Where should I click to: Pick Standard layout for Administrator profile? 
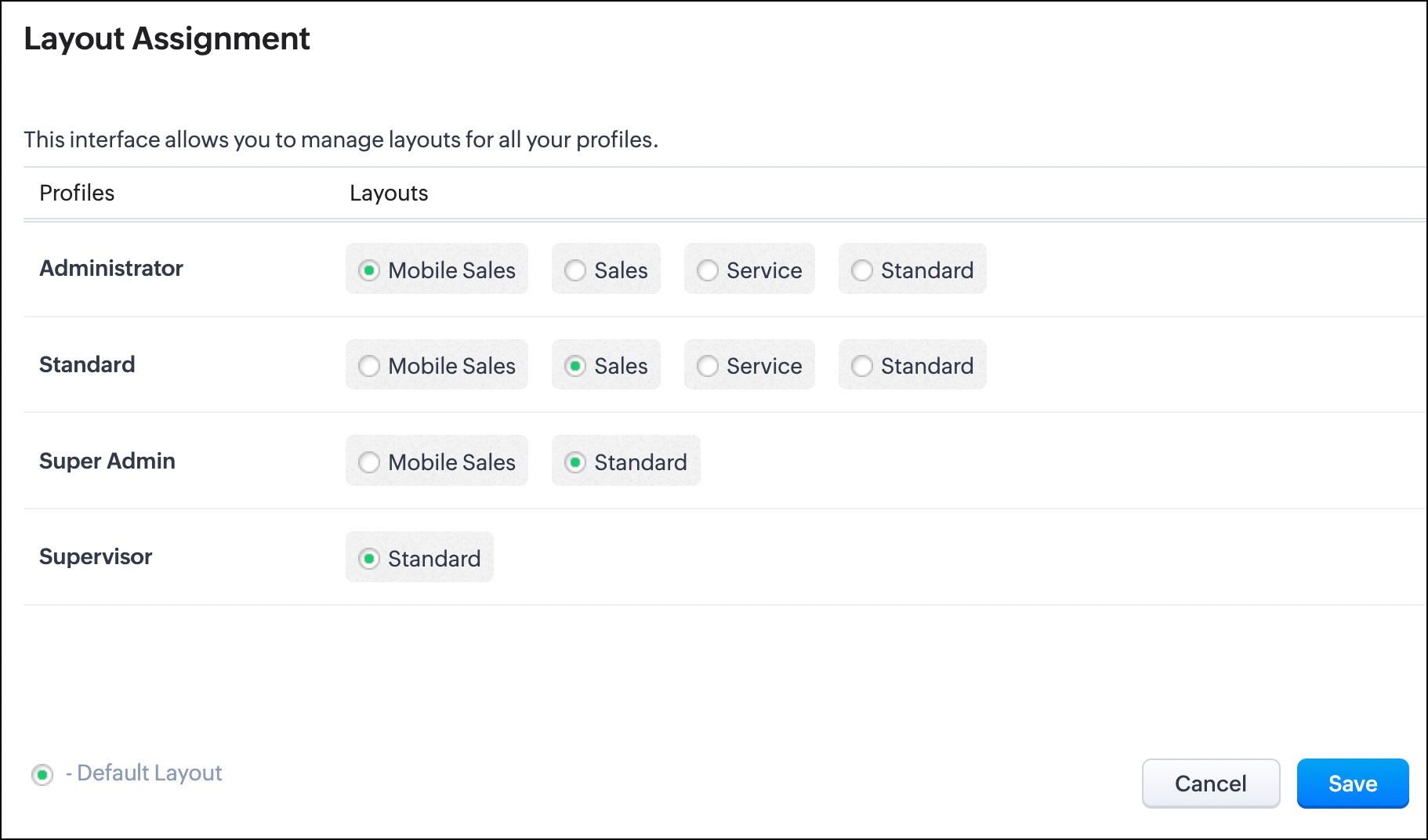862,270
